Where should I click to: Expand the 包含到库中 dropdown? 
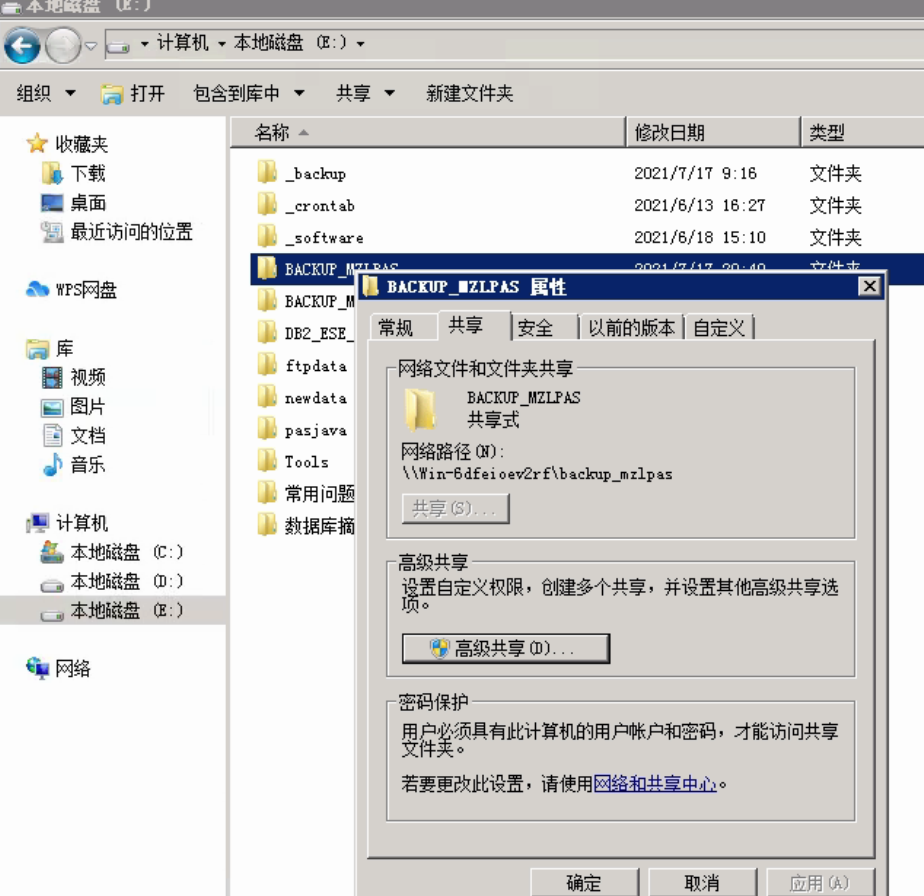248,93
